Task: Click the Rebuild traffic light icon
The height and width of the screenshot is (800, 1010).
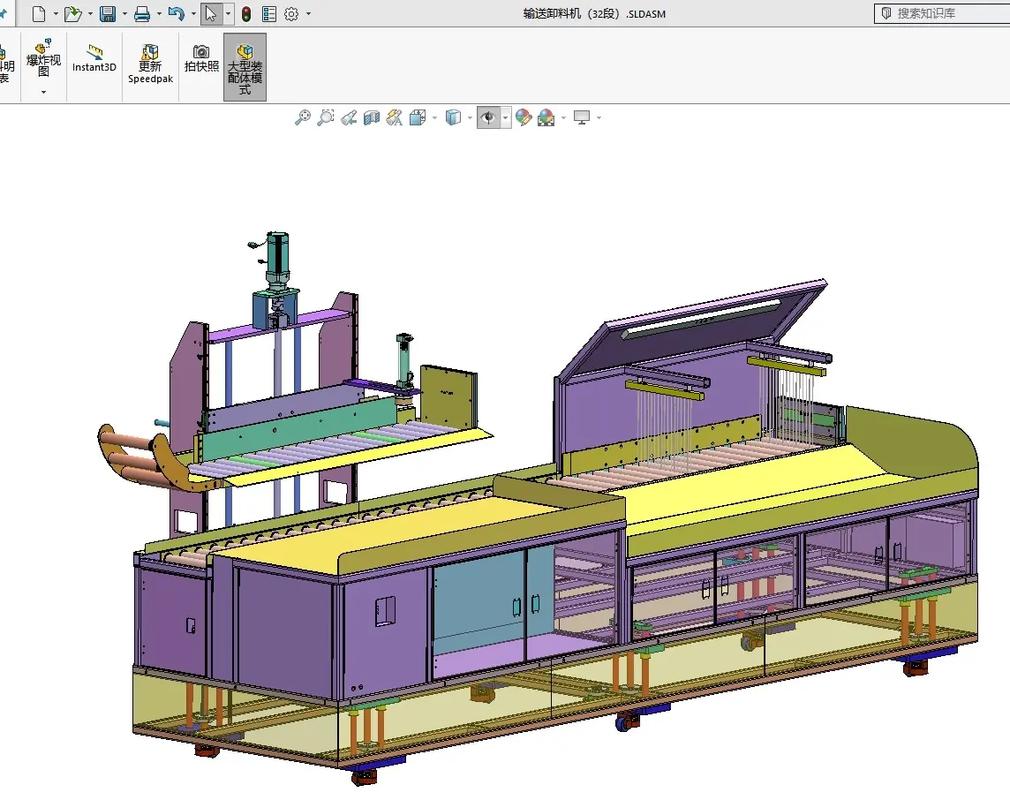Action: [246, 14]
